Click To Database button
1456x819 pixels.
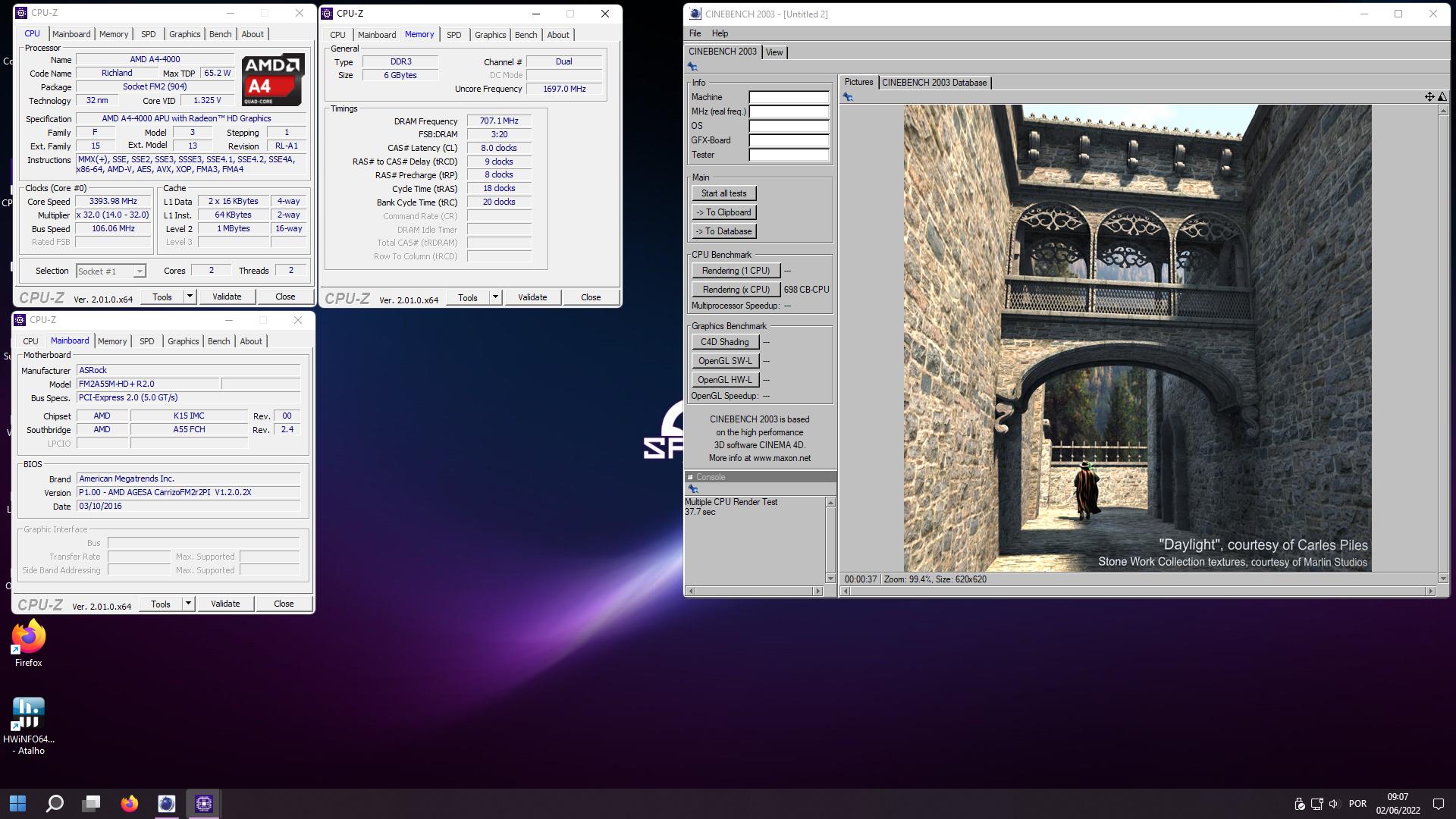pos(723,231)
